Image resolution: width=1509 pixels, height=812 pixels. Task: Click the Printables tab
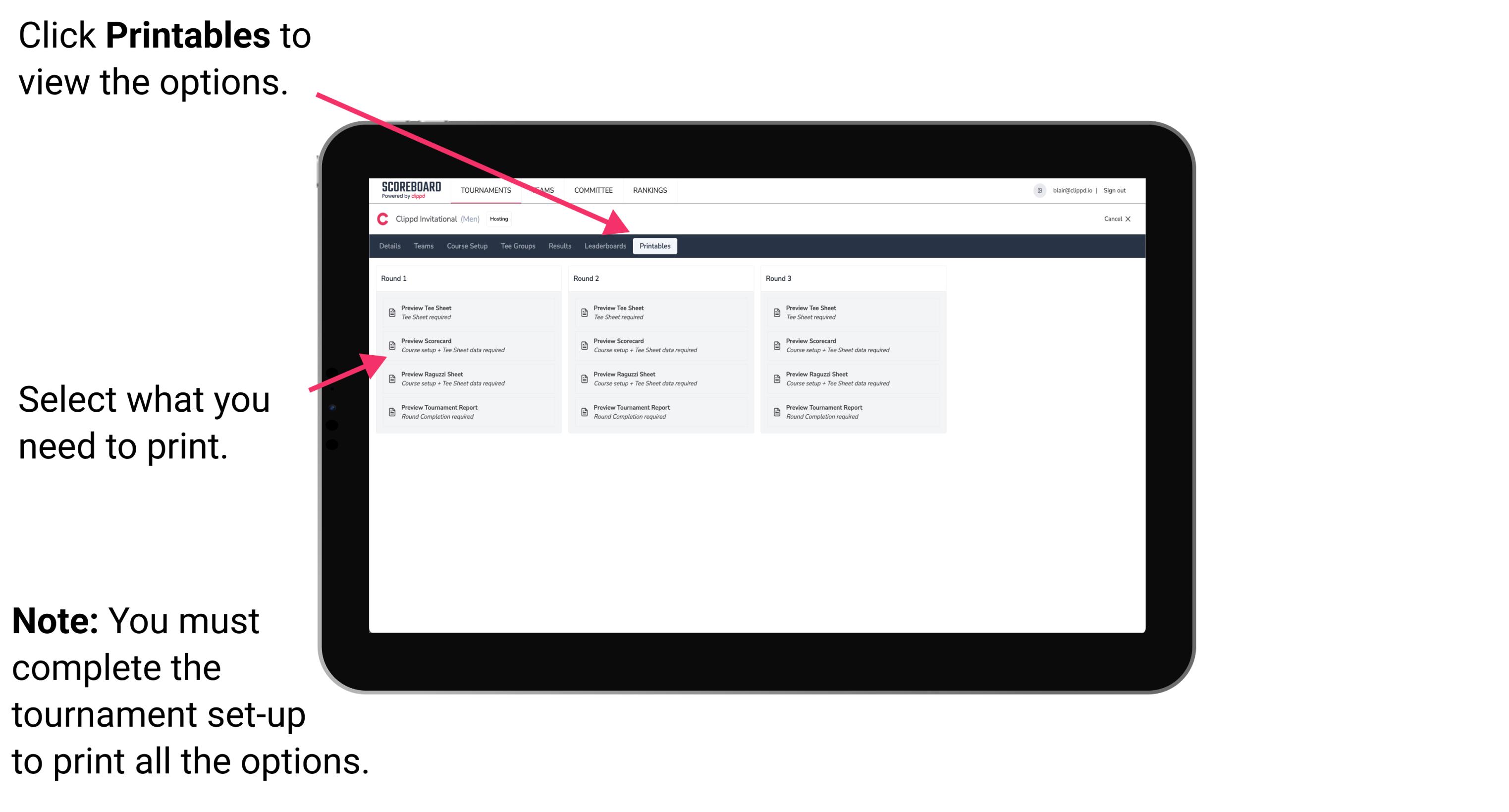click(654, 245)
